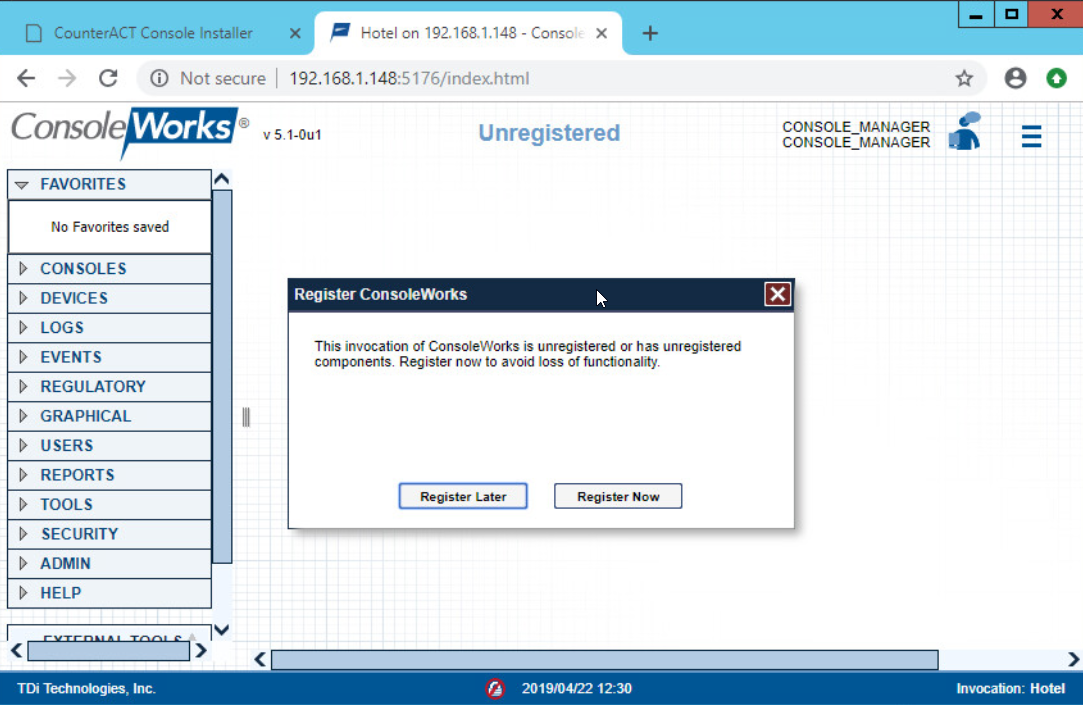Screen dimensions: 1083x705
Task: Switch to the Hotel on 192.168.1.148 tab
Action: click(x=468, y=33)
